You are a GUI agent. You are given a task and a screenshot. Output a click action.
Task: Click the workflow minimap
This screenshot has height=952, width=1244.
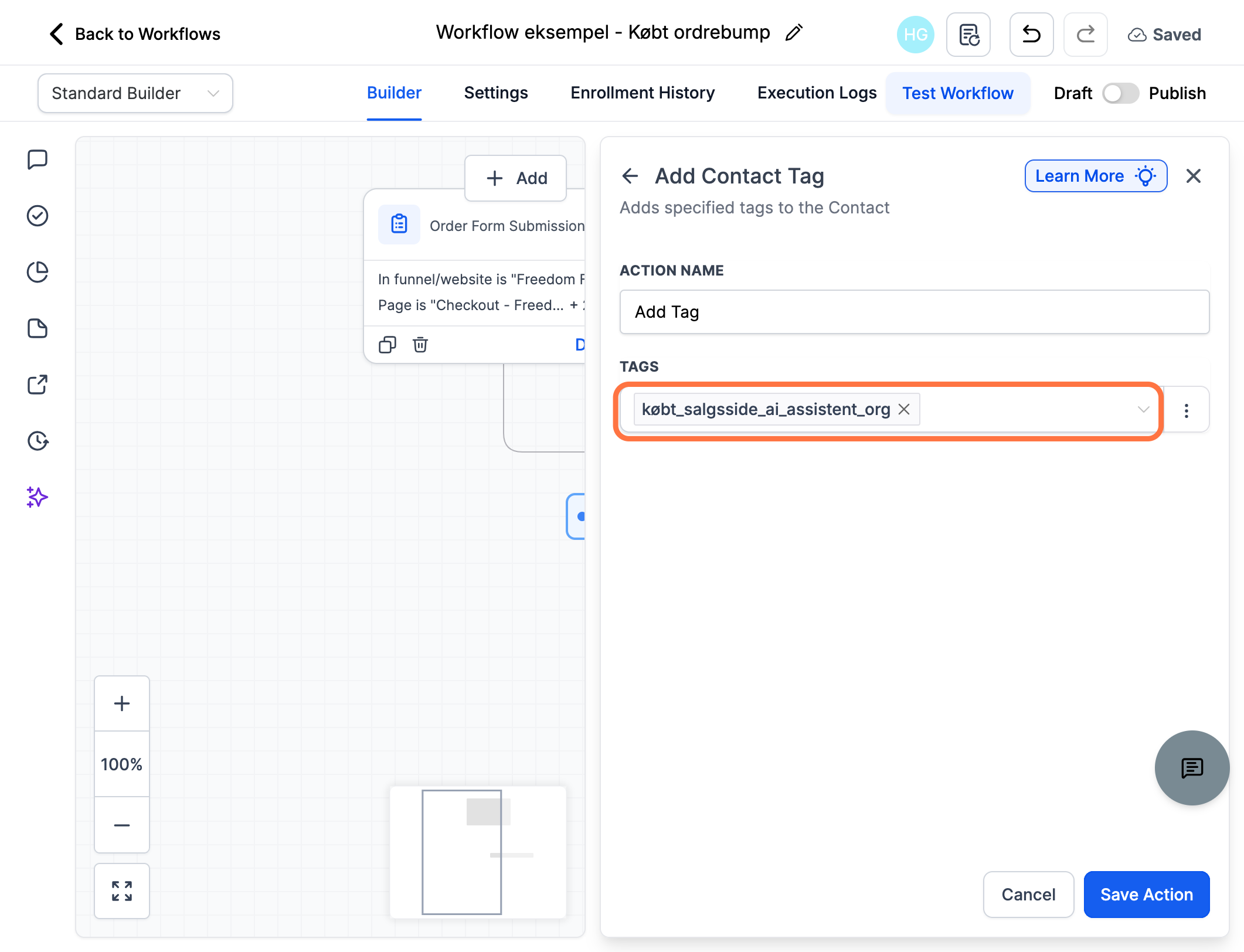[478, 852]
